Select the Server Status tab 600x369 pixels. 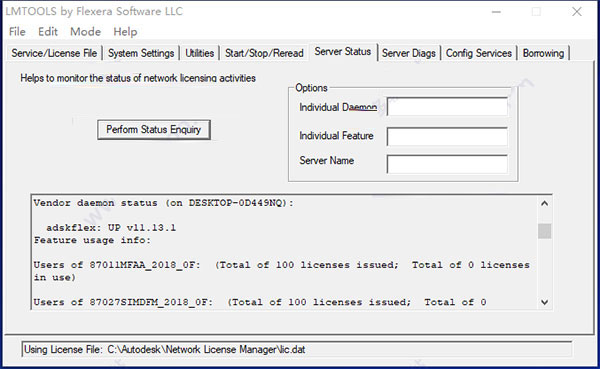tap(343, 51)
